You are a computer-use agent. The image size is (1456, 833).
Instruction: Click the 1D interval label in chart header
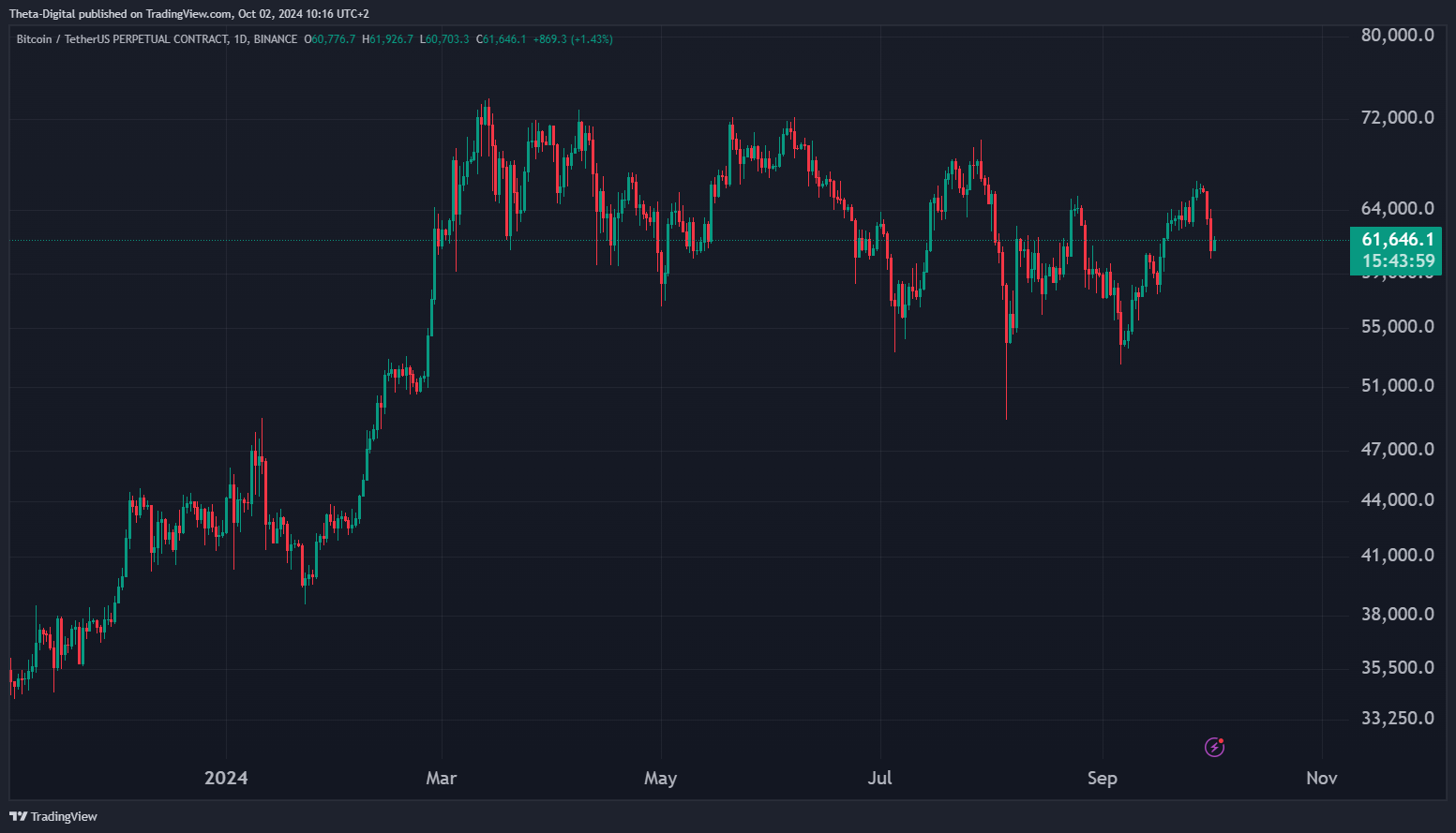[x=240, y=39]
